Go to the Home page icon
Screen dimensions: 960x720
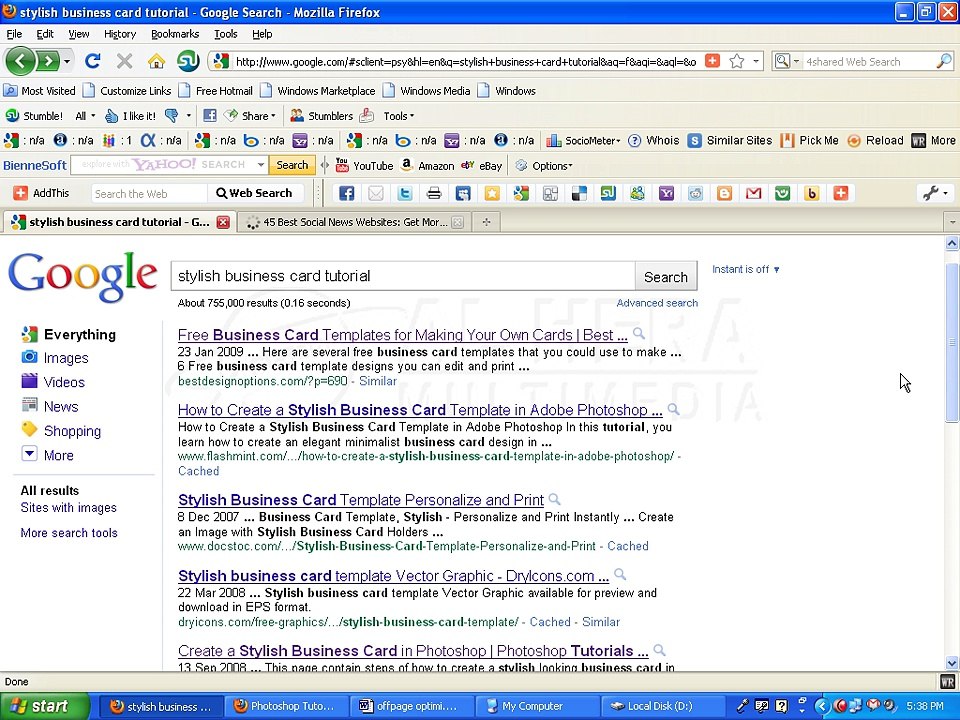coord(156,61)
